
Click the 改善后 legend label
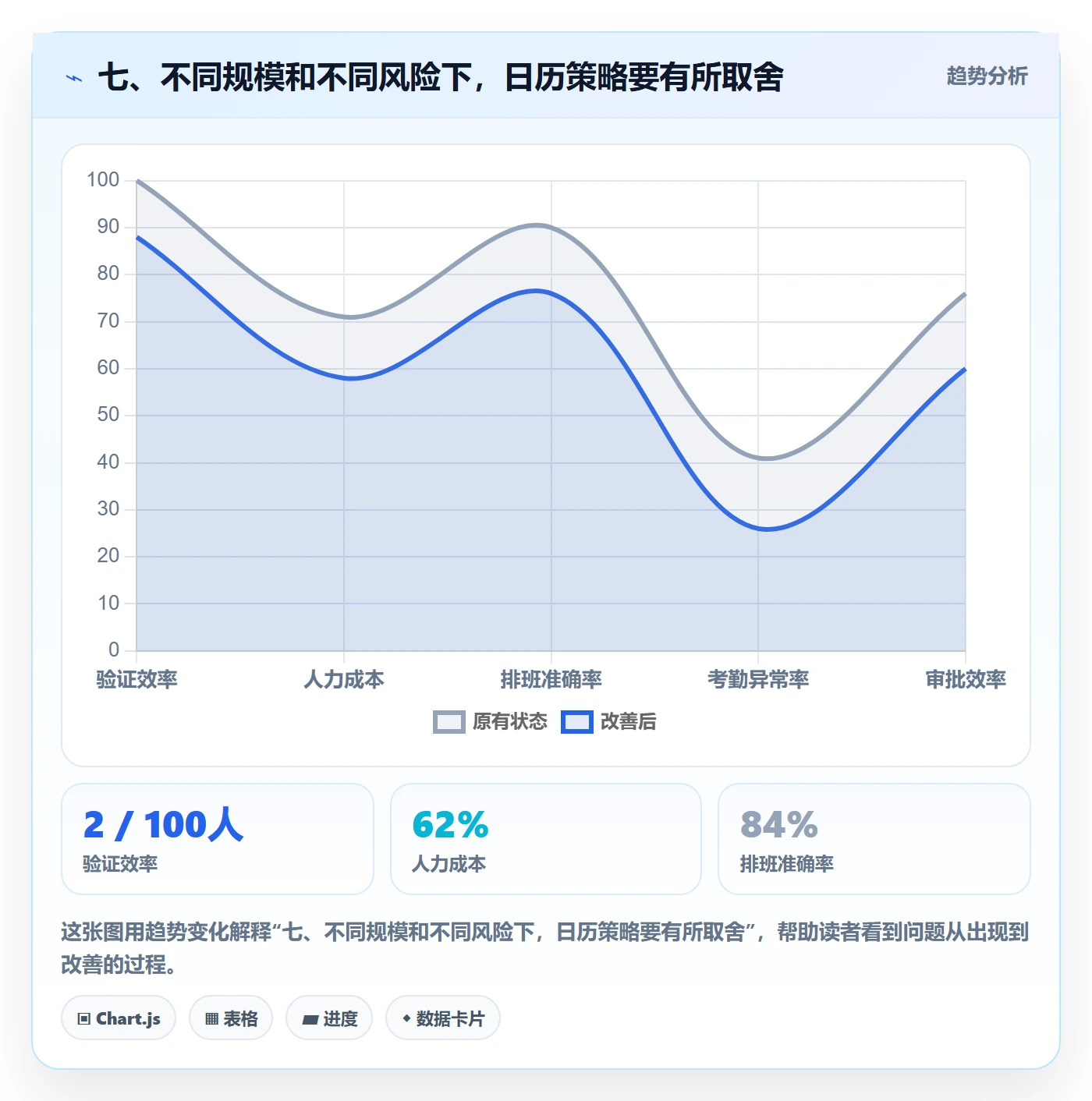tap(629, 722)
